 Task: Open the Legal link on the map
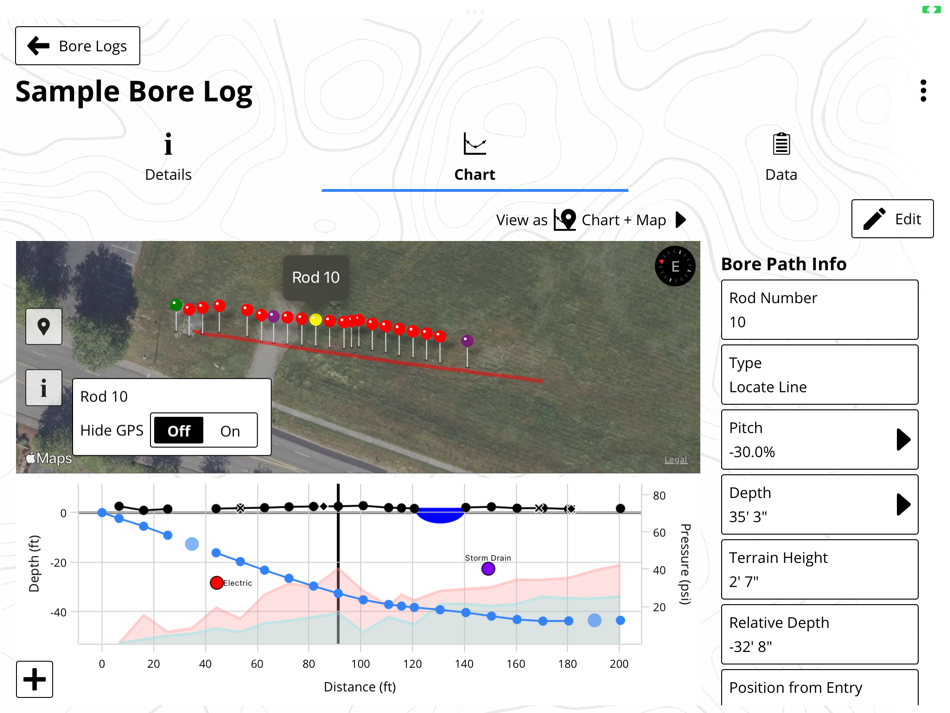[x=676, y=460]
